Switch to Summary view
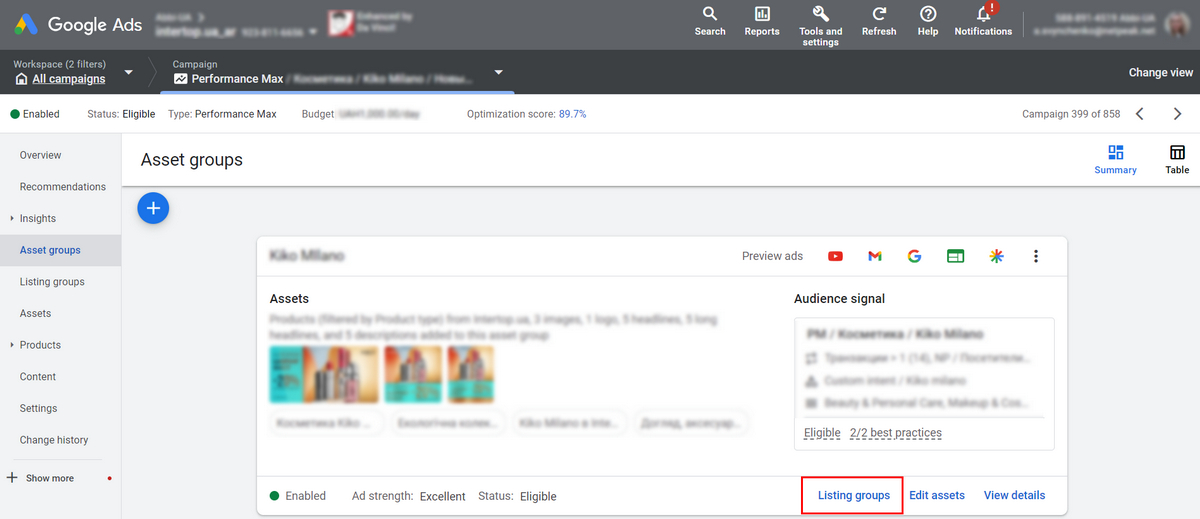This screenshot has width=1200, height=519. click(1115, 160)
